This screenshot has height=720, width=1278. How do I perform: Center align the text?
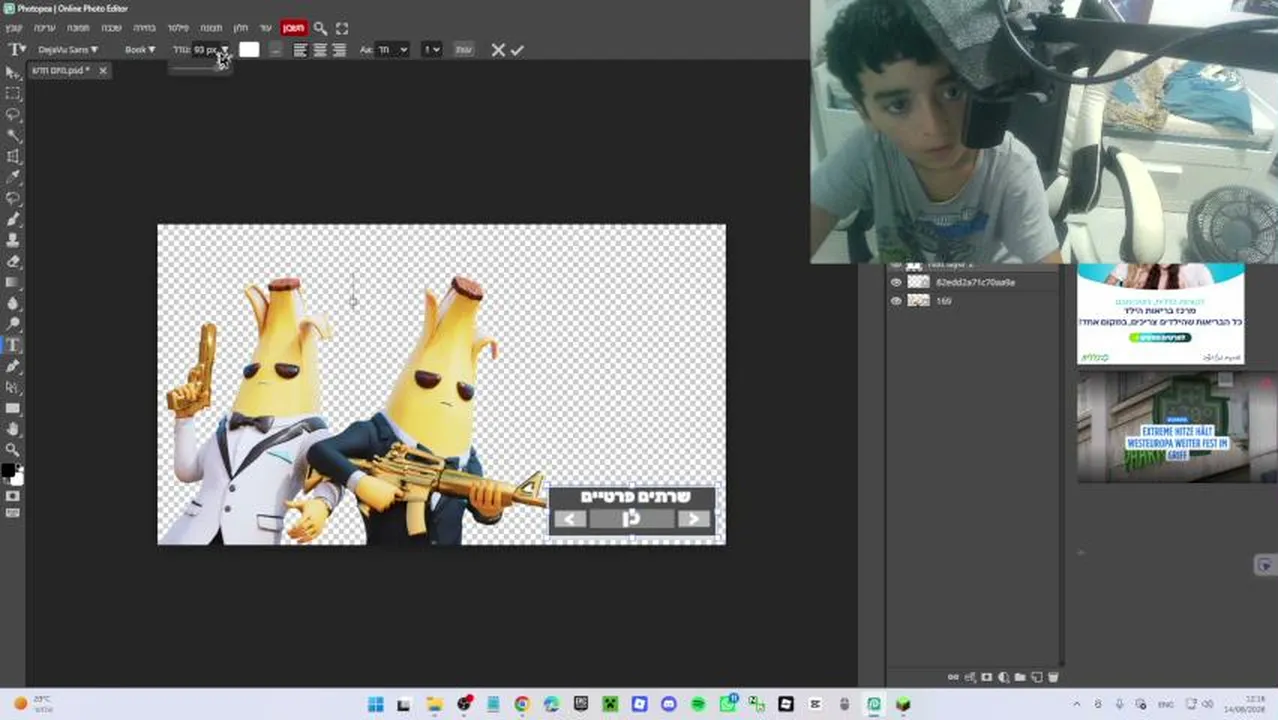(x=320, y=49)
